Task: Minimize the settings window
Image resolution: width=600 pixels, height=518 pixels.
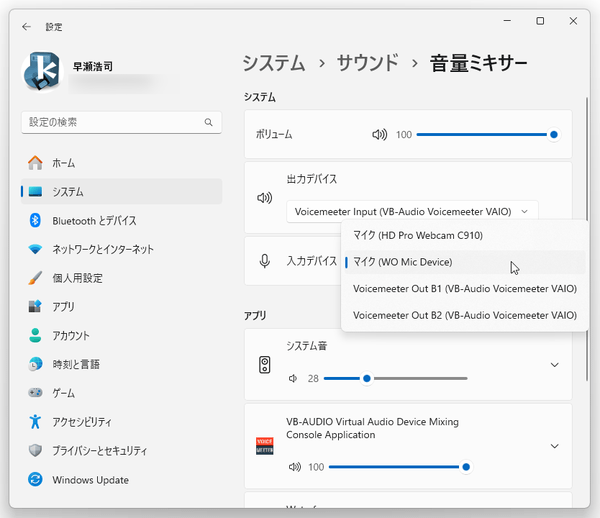Action: click(507, 21)
